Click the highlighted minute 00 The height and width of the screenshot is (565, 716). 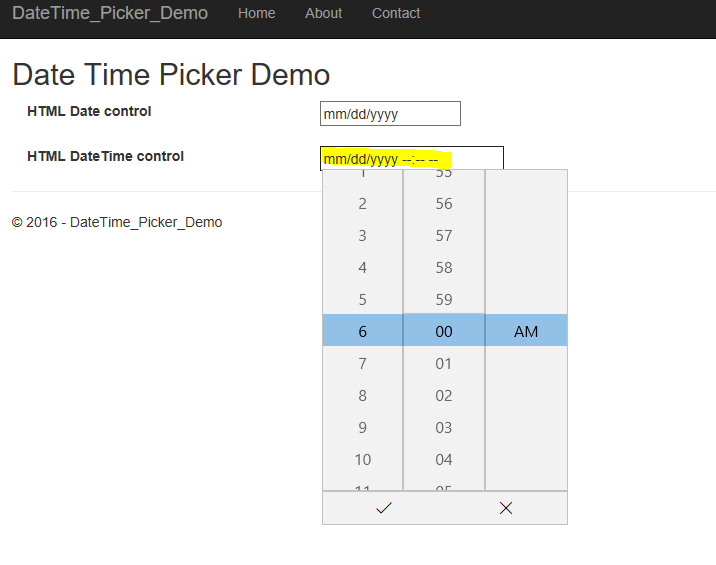444,332
